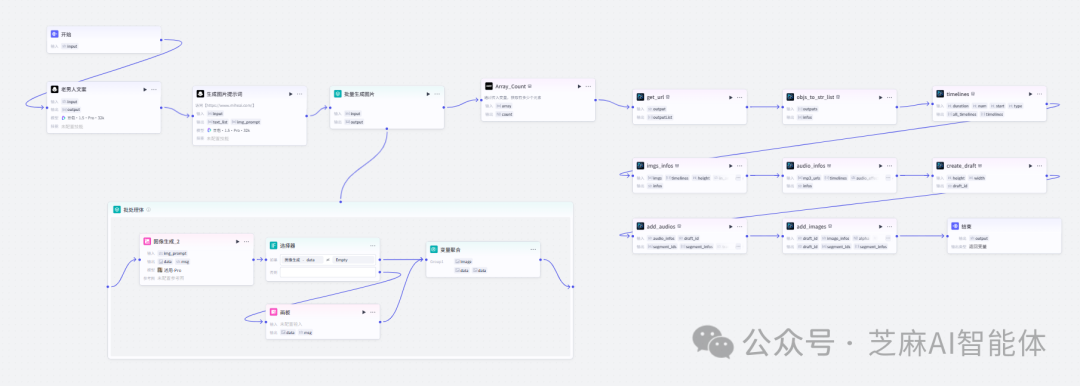The image size is (1080, 386).
Task: Open the ellipsis menu on 生成图片提示词 node
Action: (x=300, y=93)
